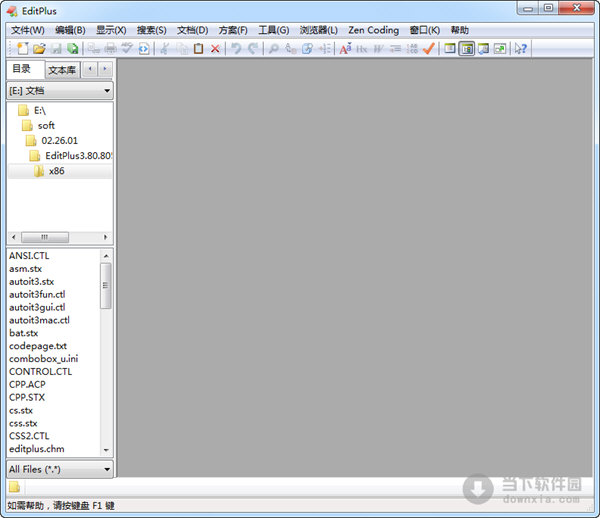
Task: Toggle the highlighted Directory window icon
Action: pos(466,49)
